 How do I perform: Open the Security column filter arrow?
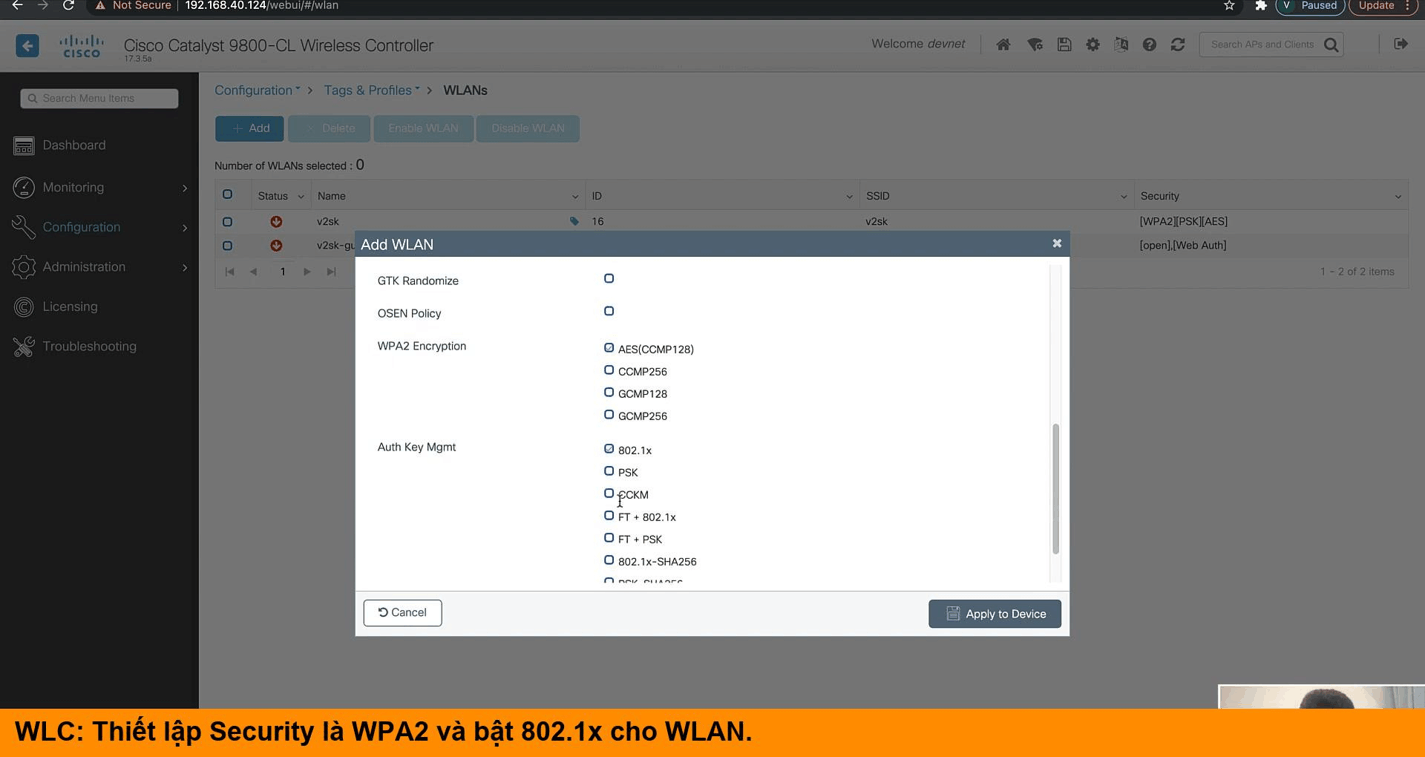coord(1398,197)
